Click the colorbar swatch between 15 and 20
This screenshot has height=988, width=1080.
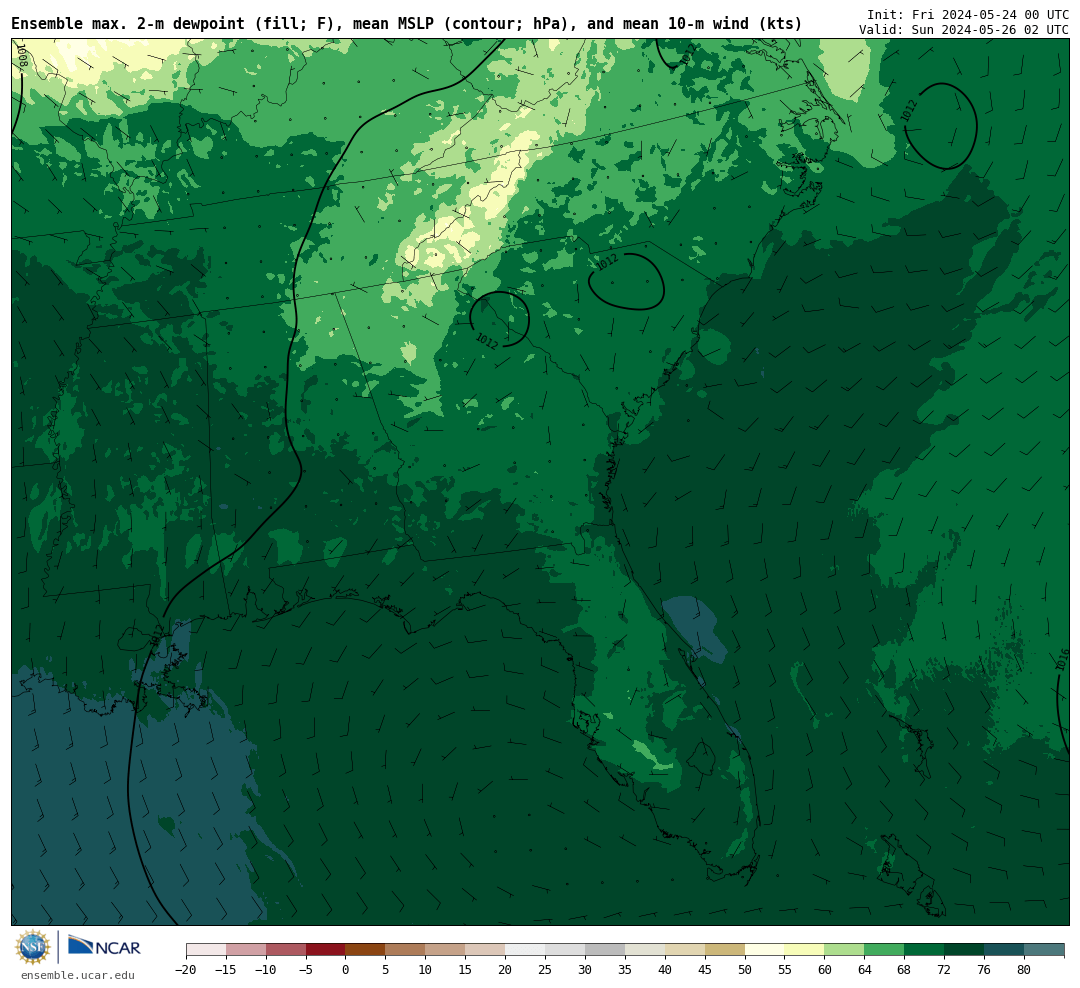[486, 950]
